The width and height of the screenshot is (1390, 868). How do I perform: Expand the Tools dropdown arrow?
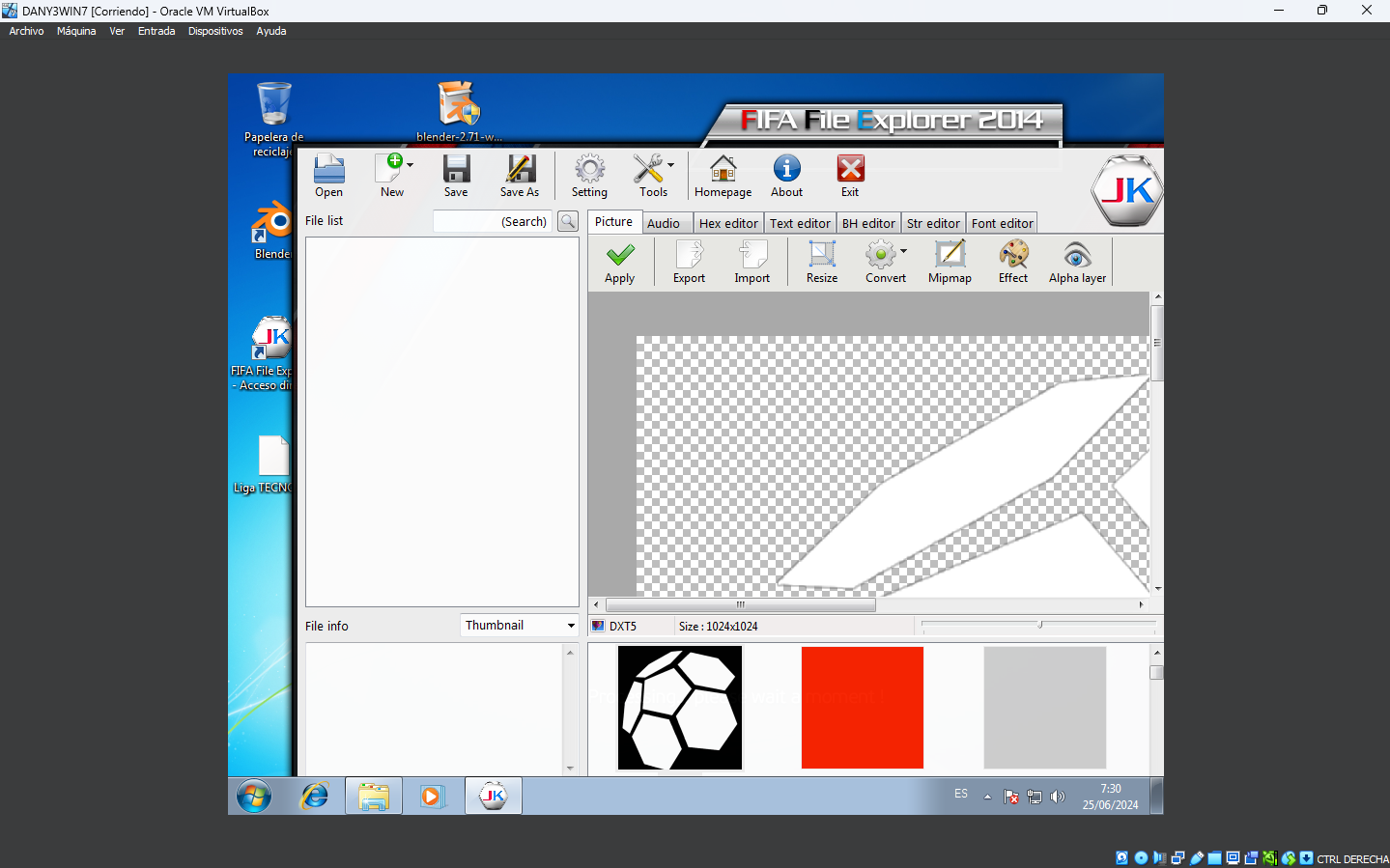coord(671,165)
